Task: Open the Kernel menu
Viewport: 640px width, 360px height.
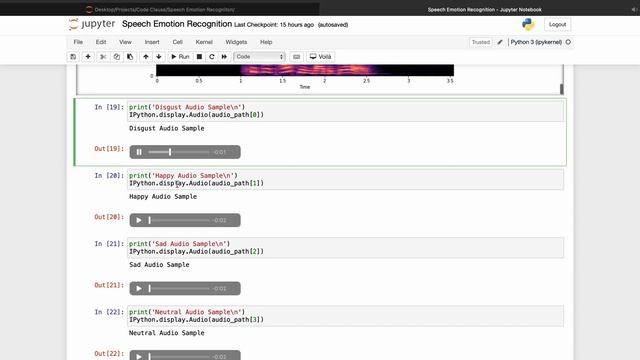Action: click(204, 42)
